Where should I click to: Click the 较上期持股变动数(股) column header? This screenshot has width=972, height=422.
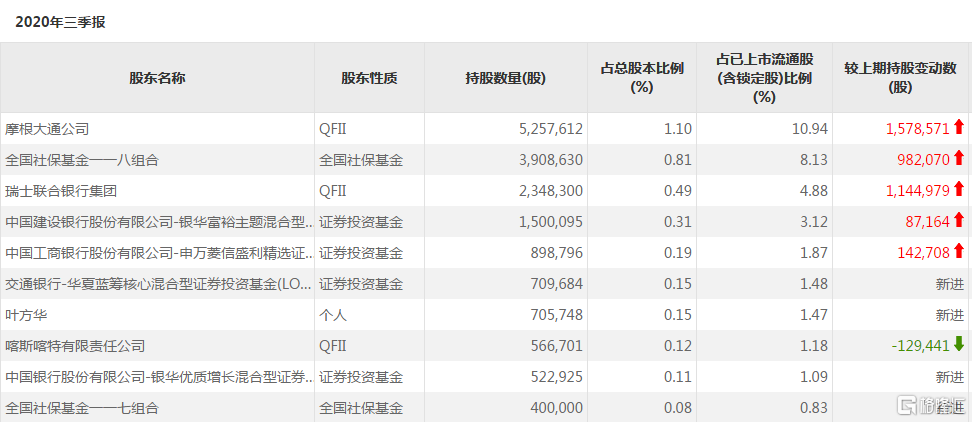(x=900, y=77)
